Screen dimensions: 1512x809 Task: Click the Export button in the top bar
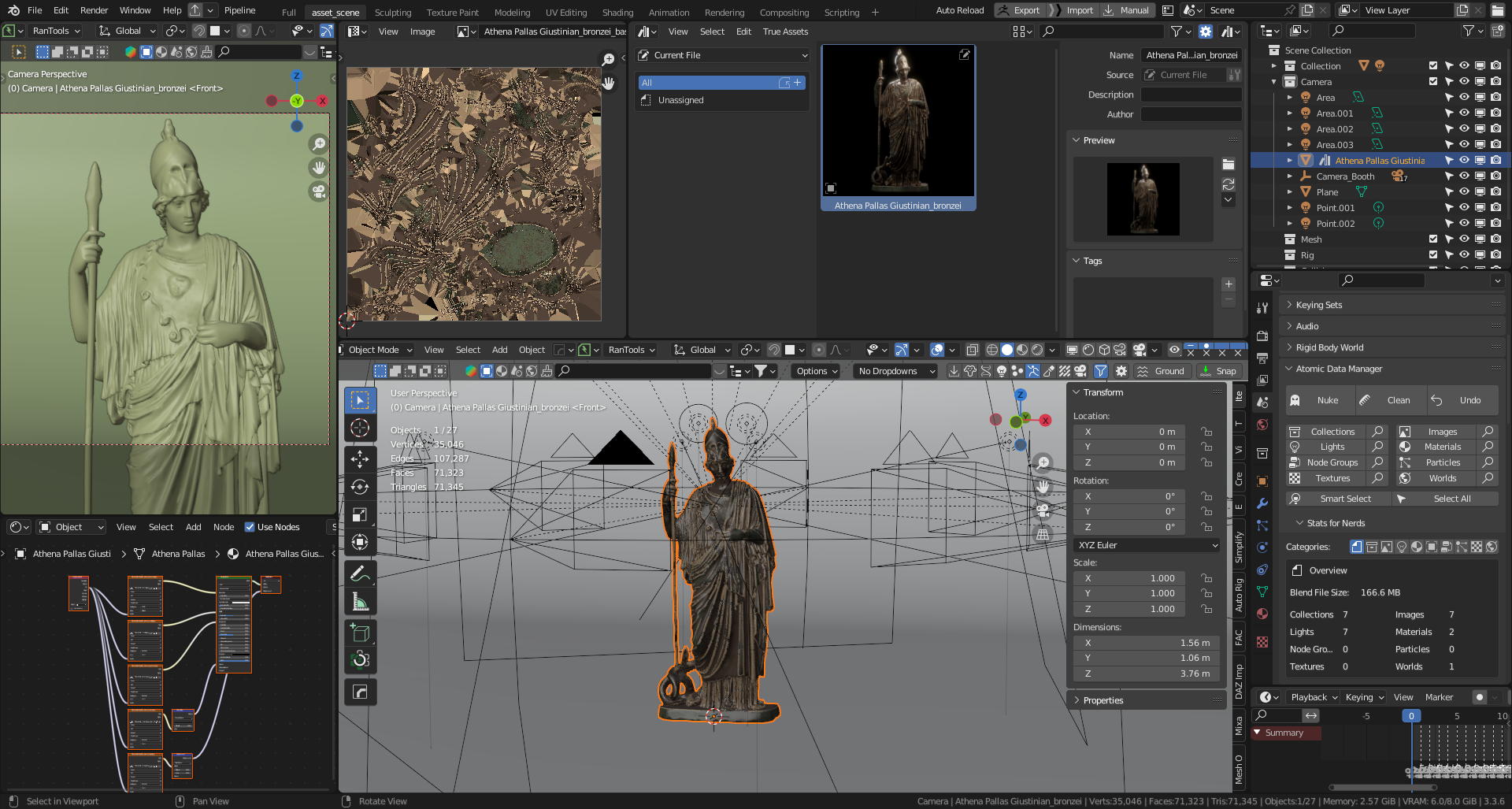(1019, 10)
